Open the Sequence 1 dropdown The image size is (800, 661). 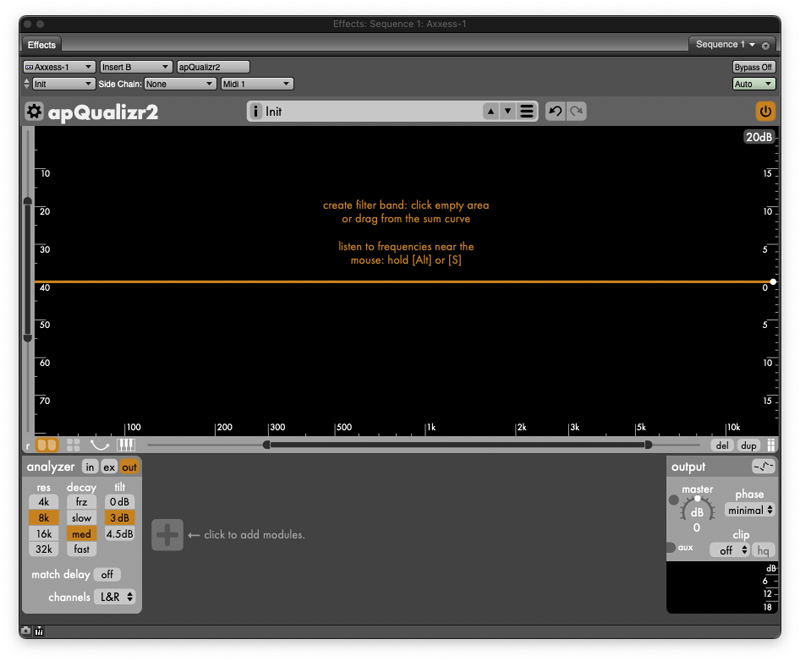point(725,44)
